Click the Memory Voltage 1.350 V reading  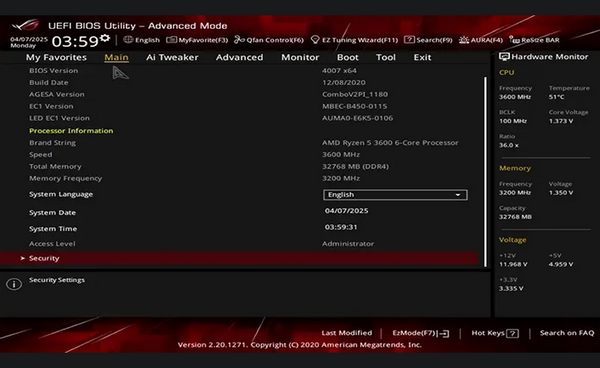pyautogui.click(x=561, y=193)
